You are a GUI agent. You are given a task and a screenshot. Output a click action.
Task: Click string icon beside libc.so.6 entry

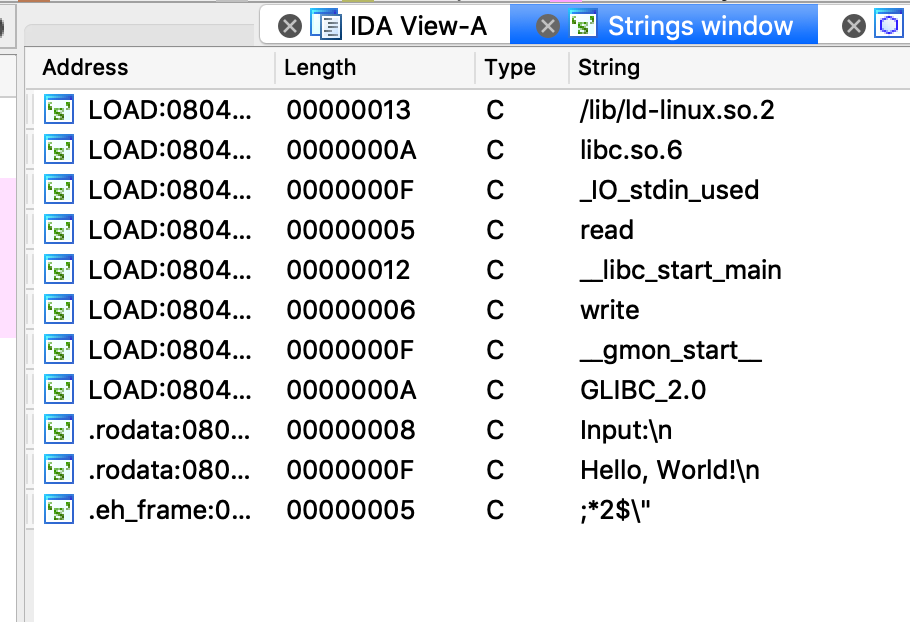point(59,150)
